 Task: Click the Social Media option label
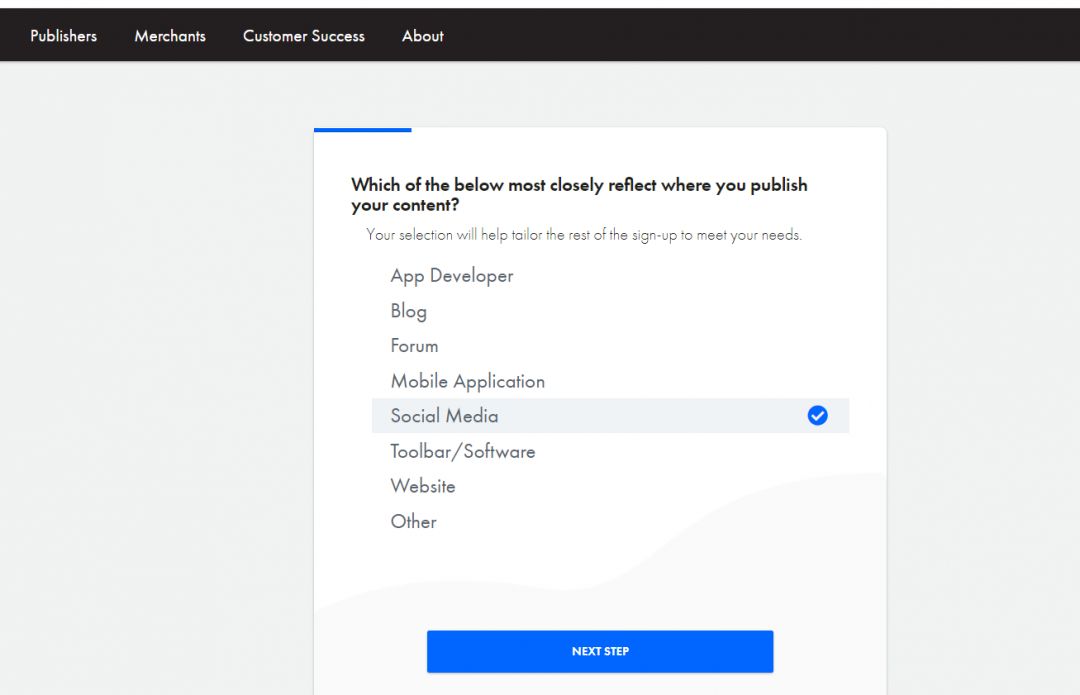[444, 416]
